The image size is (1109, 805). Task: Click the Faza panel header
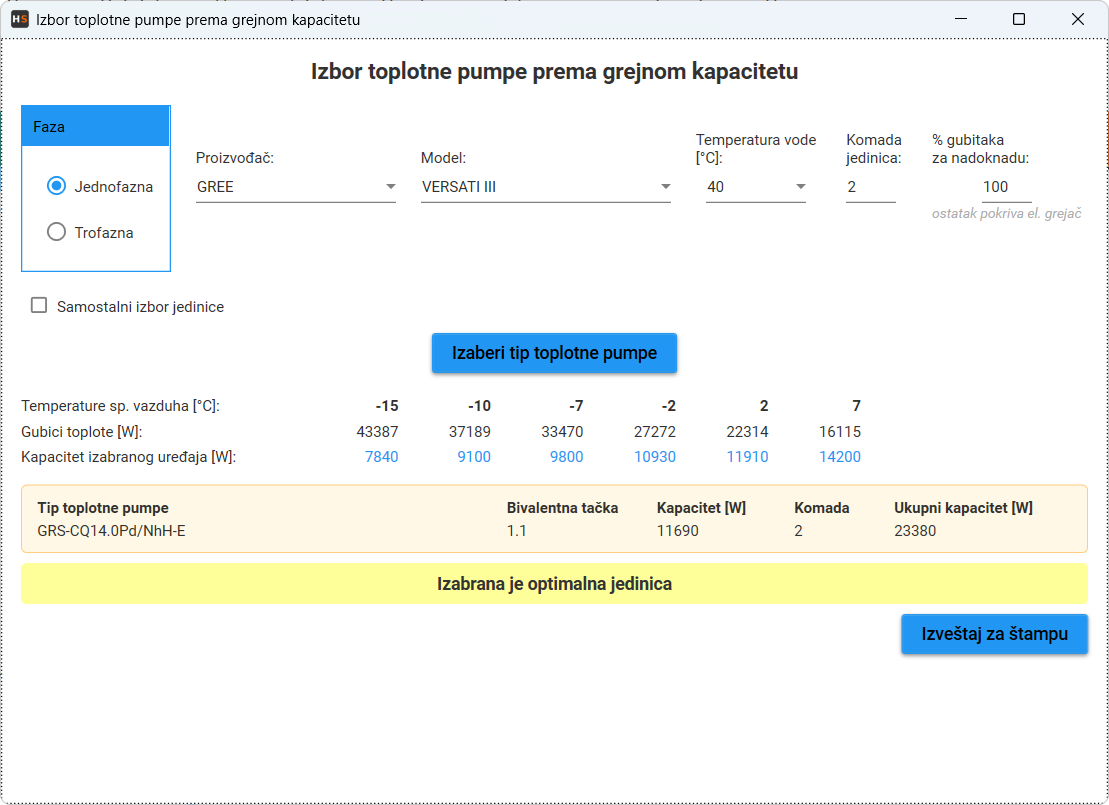point(95,127)
